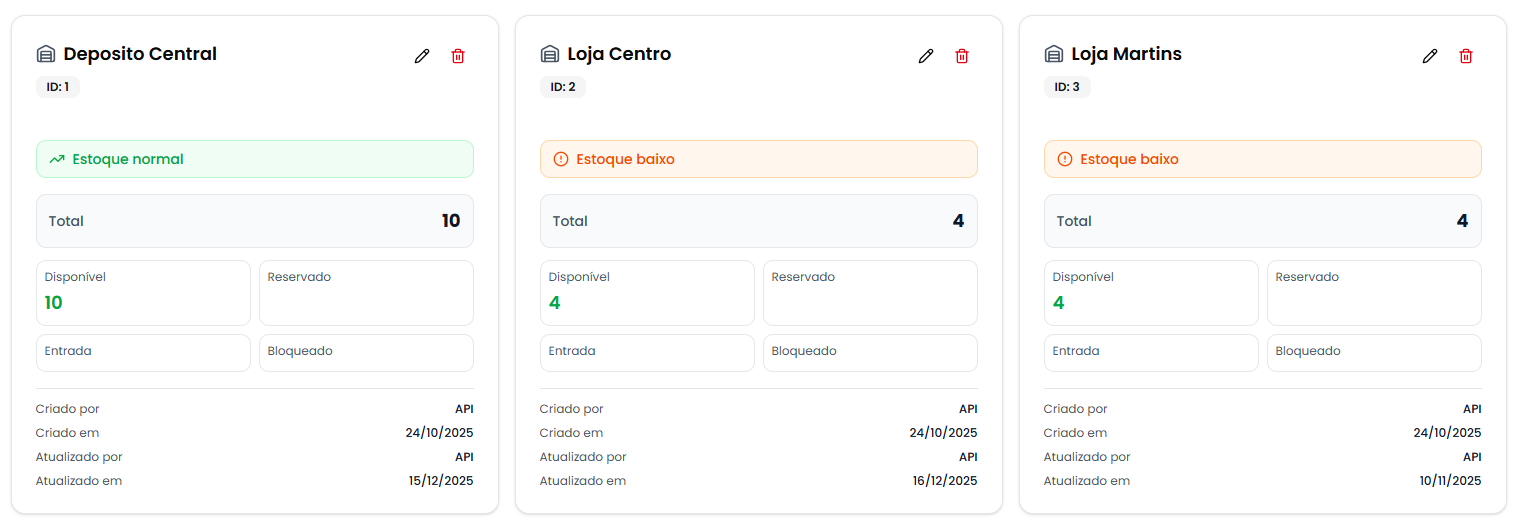This screenshot has height=520, width=1532.
Task: Delete the Deposito Central warehouse
Action: 458,56
